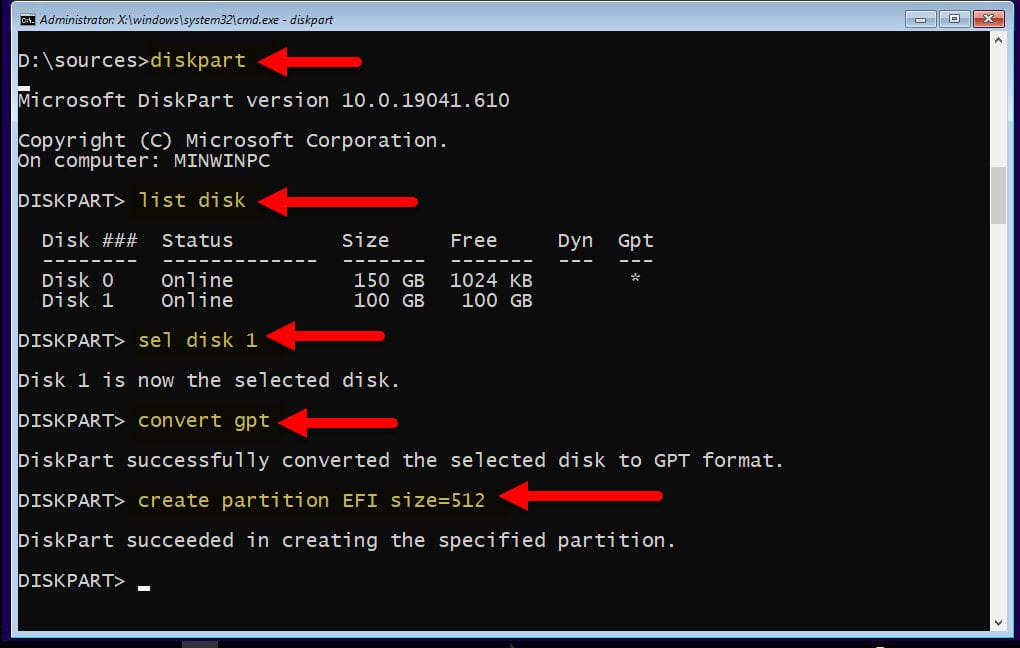Click the yellow diskpart command text
1020x648 pixels.
click(x=198, y=61)
